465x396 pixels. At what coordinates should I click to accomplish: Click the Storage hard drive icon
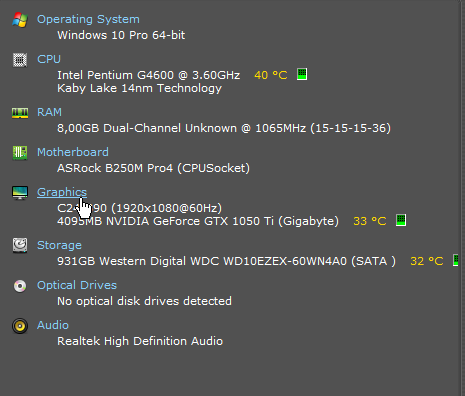tap(20, 245)
